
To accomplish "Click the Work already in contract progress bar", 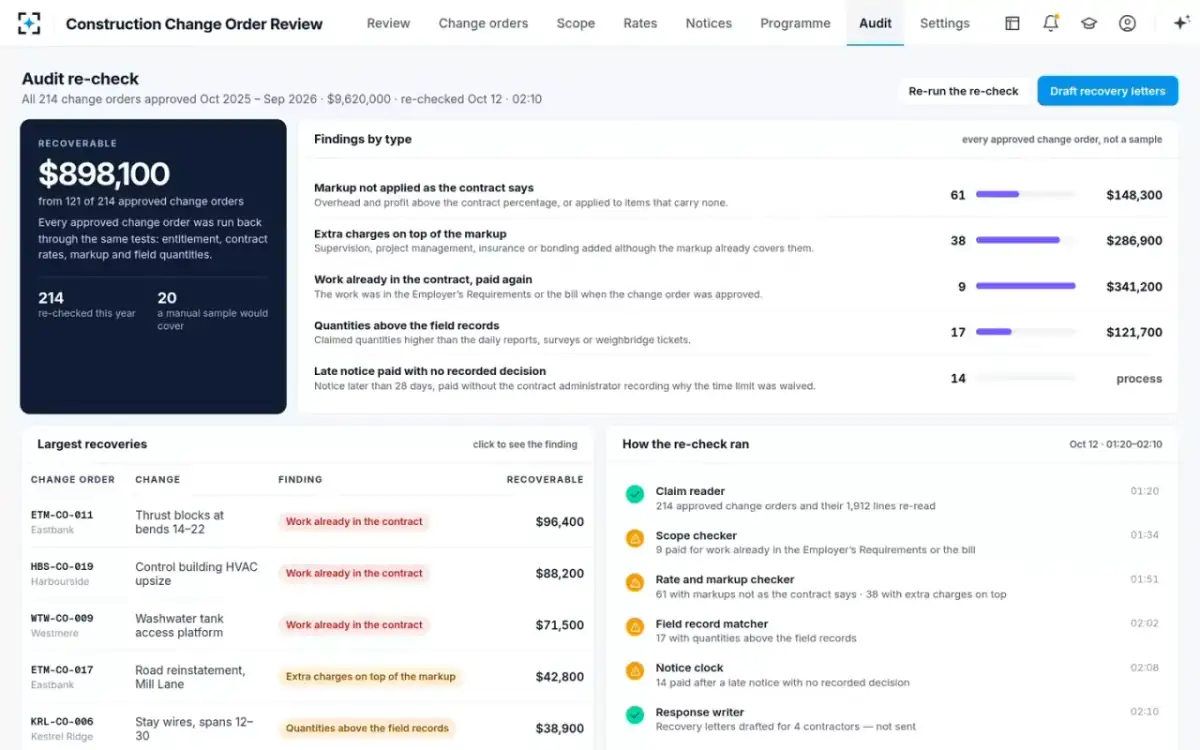I will 1025,286.
